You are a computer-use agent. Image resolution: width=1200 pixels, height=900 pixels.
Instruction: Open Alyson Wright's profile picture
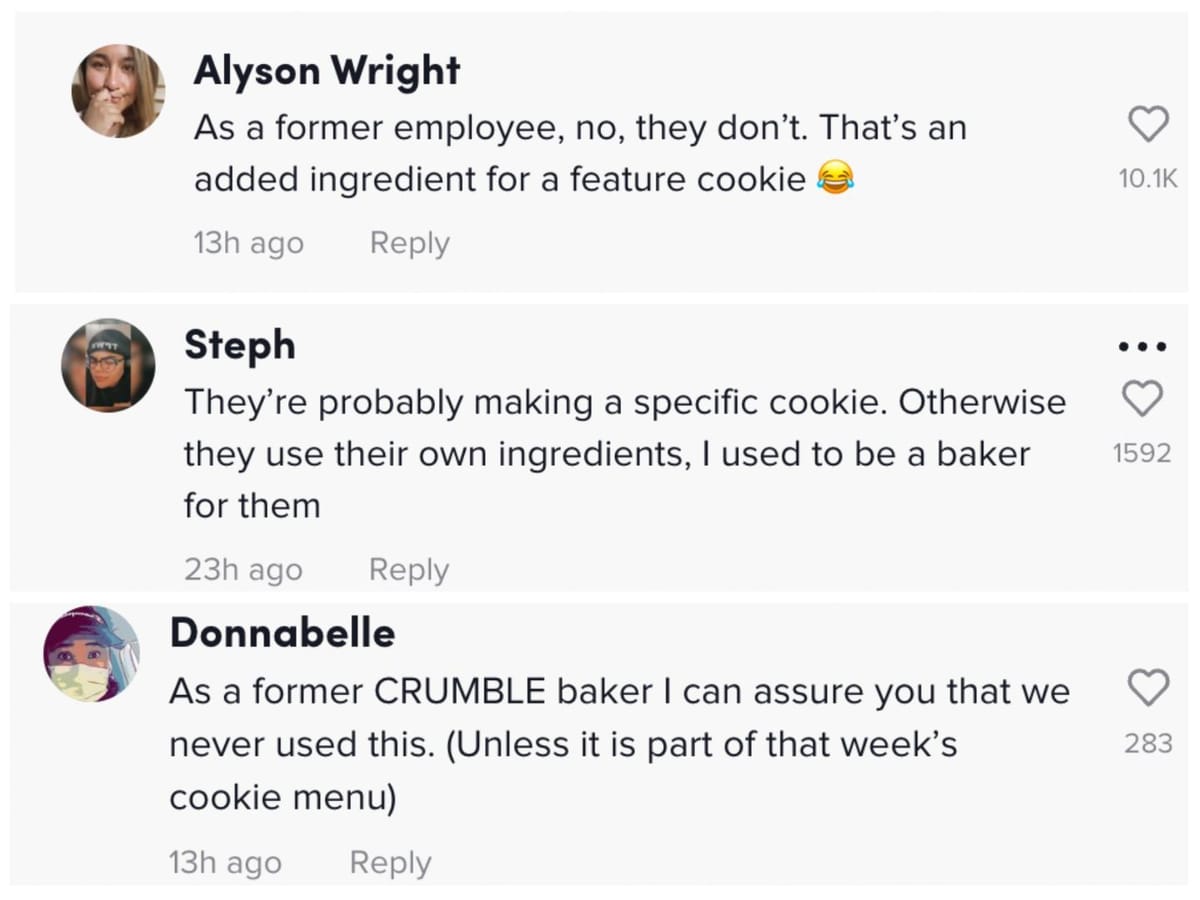117,91
